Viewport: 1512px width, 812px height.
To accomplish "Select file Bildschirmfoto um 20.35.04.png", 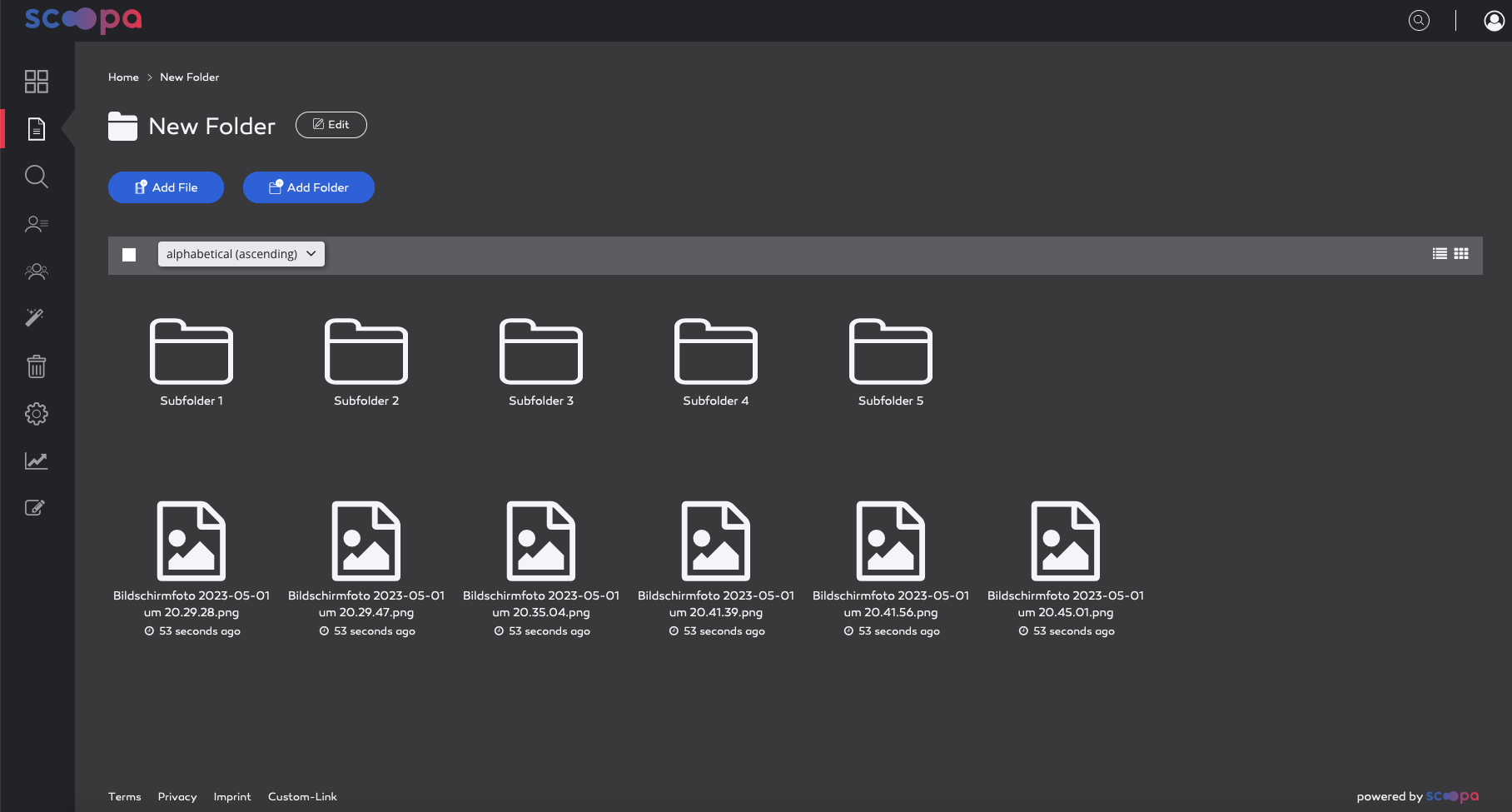I will (541, 569).
